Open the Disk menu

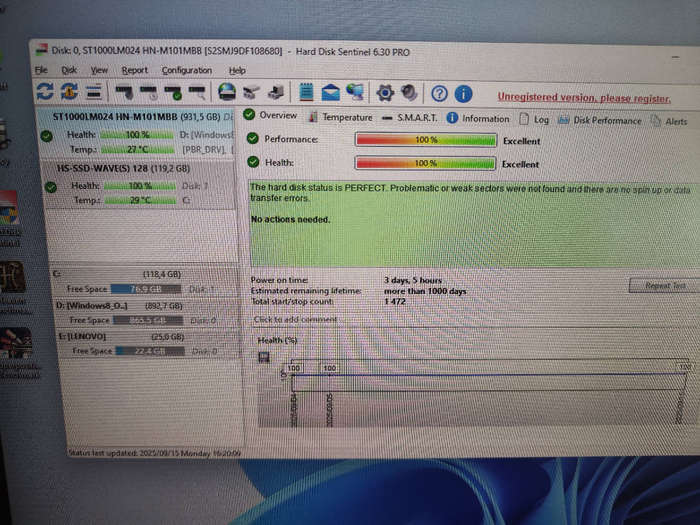69,70
